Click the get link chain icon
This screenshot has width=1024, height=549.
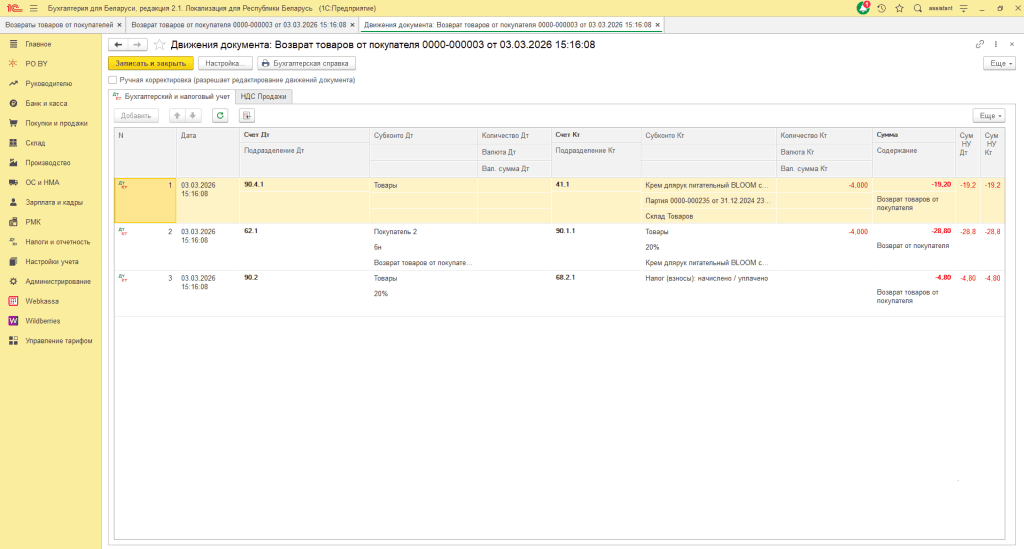click(x=979, y=45)
